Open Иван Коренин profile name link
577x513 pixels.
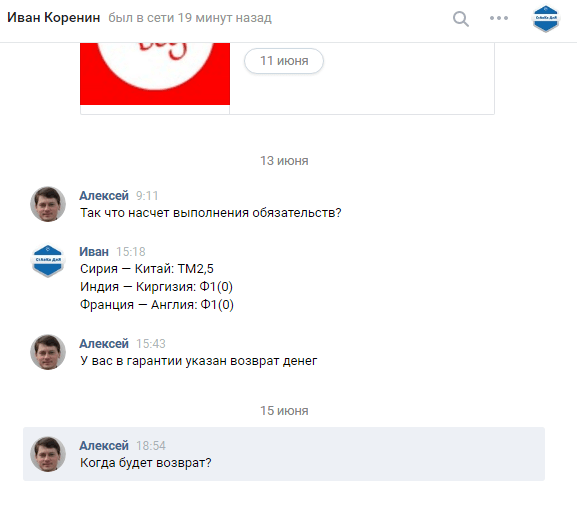coord(54,17)
